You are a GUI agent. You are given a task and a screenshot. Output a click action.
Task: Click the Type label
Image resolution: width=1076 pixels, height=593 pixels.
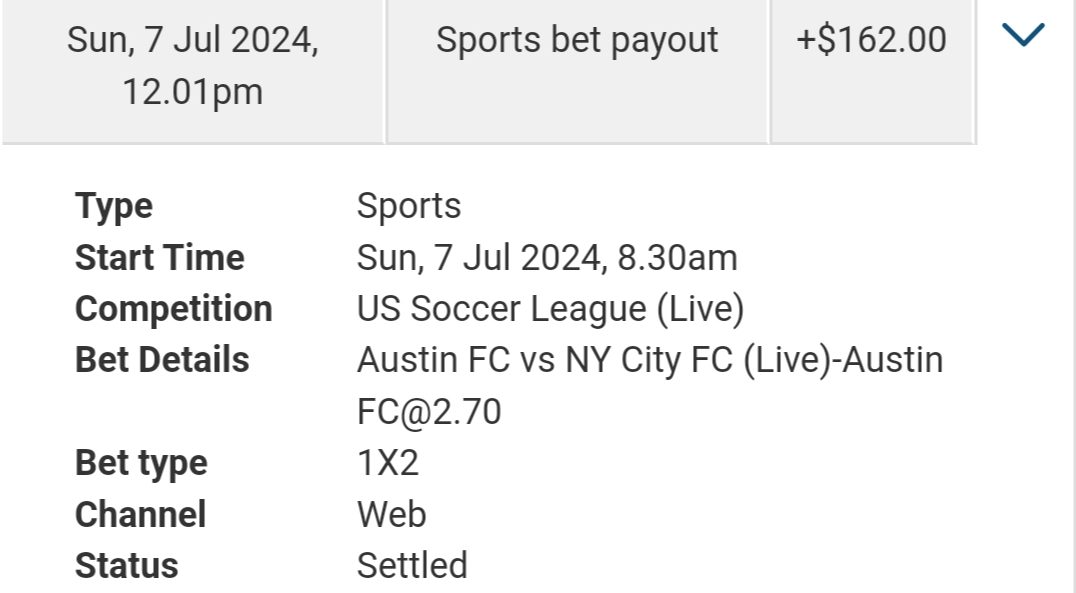[x=114, y=206]
